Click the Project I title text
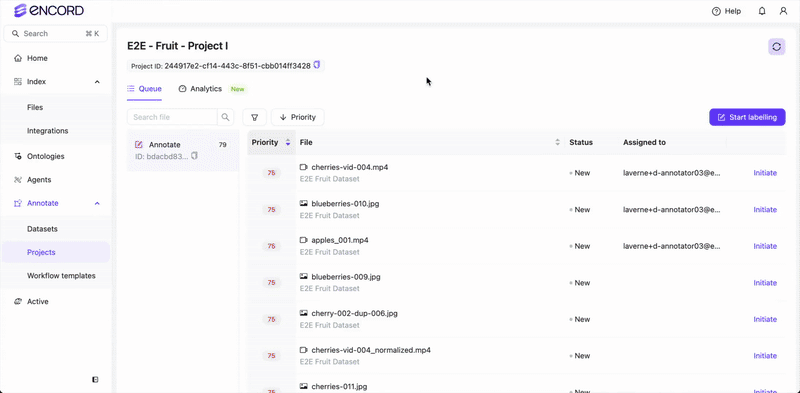This screenshot has width=800, height=393. [x=178, y=46]
